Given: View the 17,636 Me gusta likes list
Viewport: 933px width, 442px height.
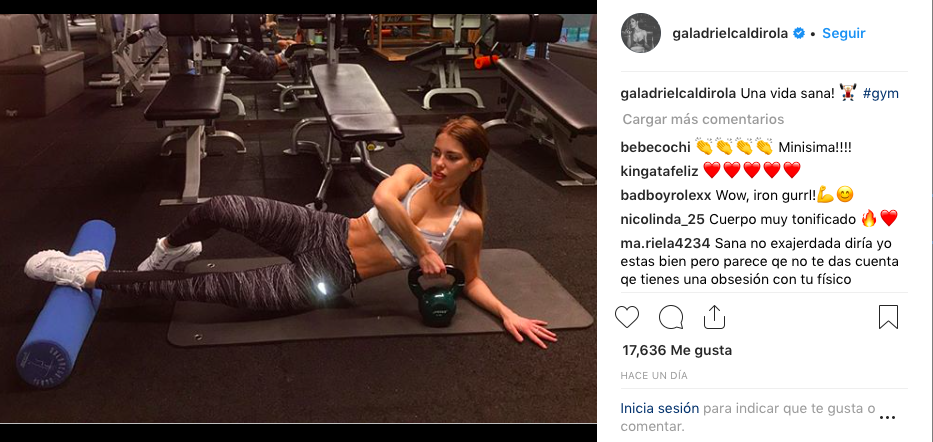Looking at the screenshot, I should pos(677,350).
